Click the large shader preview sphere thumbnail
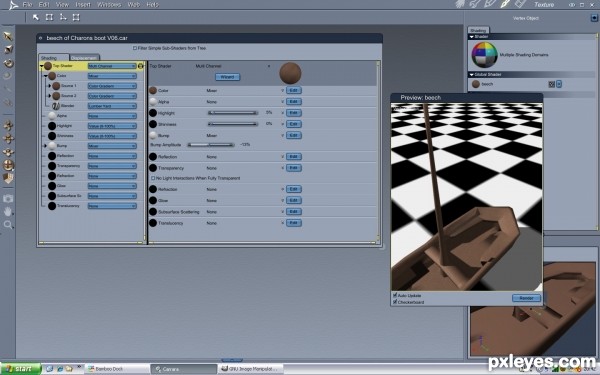Viewport: 600px width, 375px height. (290, 73)
